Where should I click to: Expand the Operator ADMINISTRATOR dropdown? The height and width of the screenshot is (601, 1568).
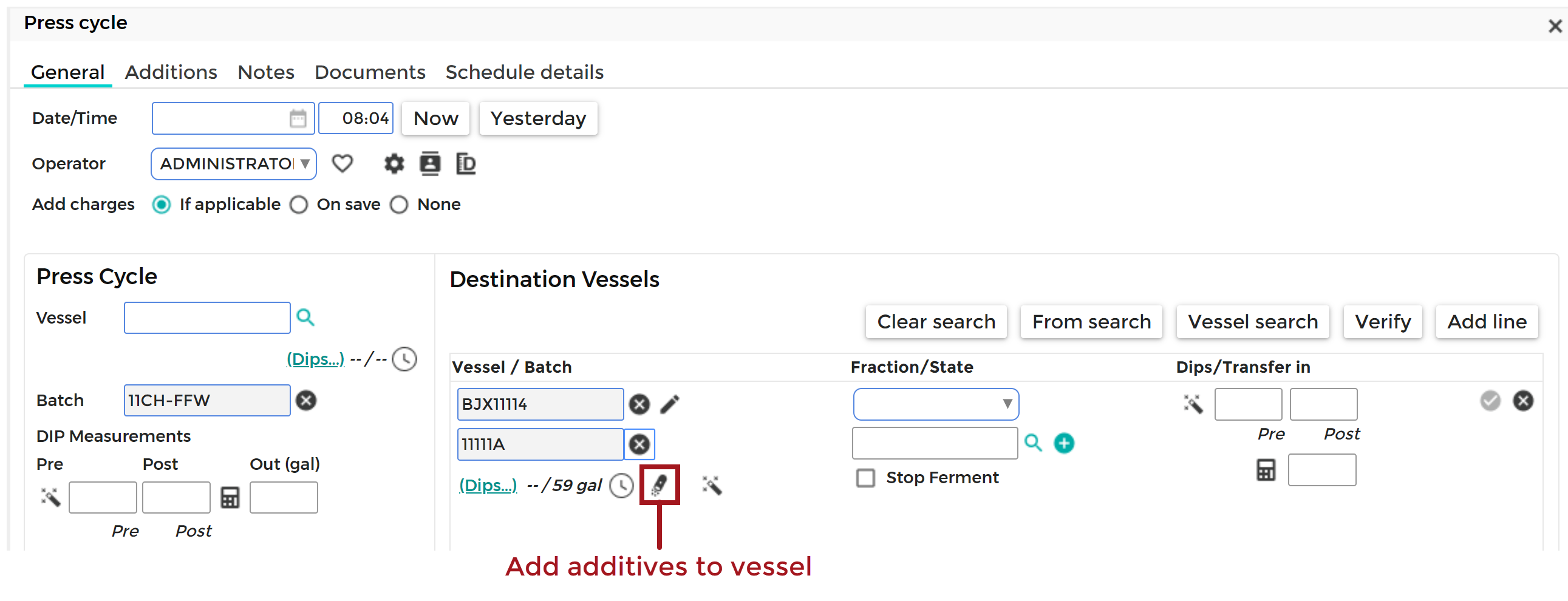pos(234,164)
